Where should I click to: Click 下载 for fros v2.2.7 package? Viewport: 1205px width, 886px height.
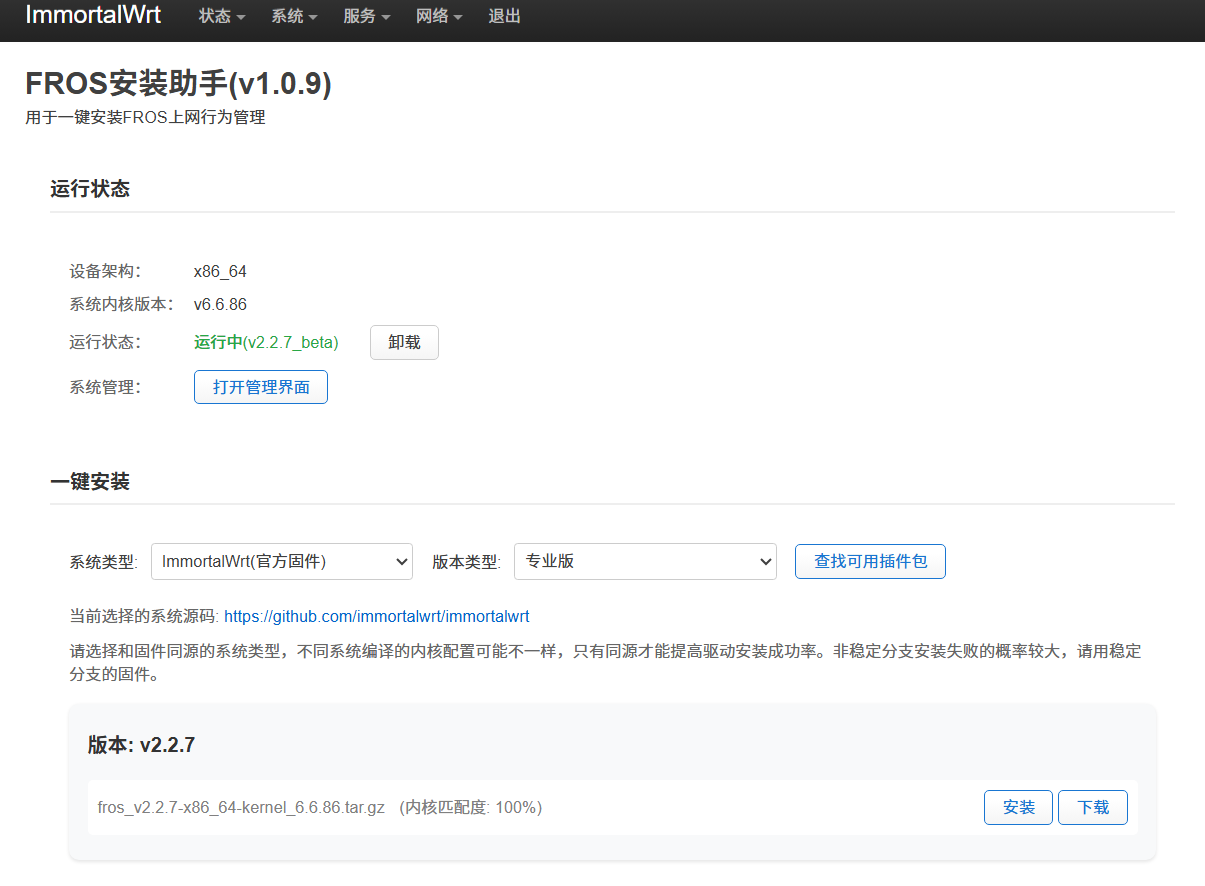click(1093, 807)
